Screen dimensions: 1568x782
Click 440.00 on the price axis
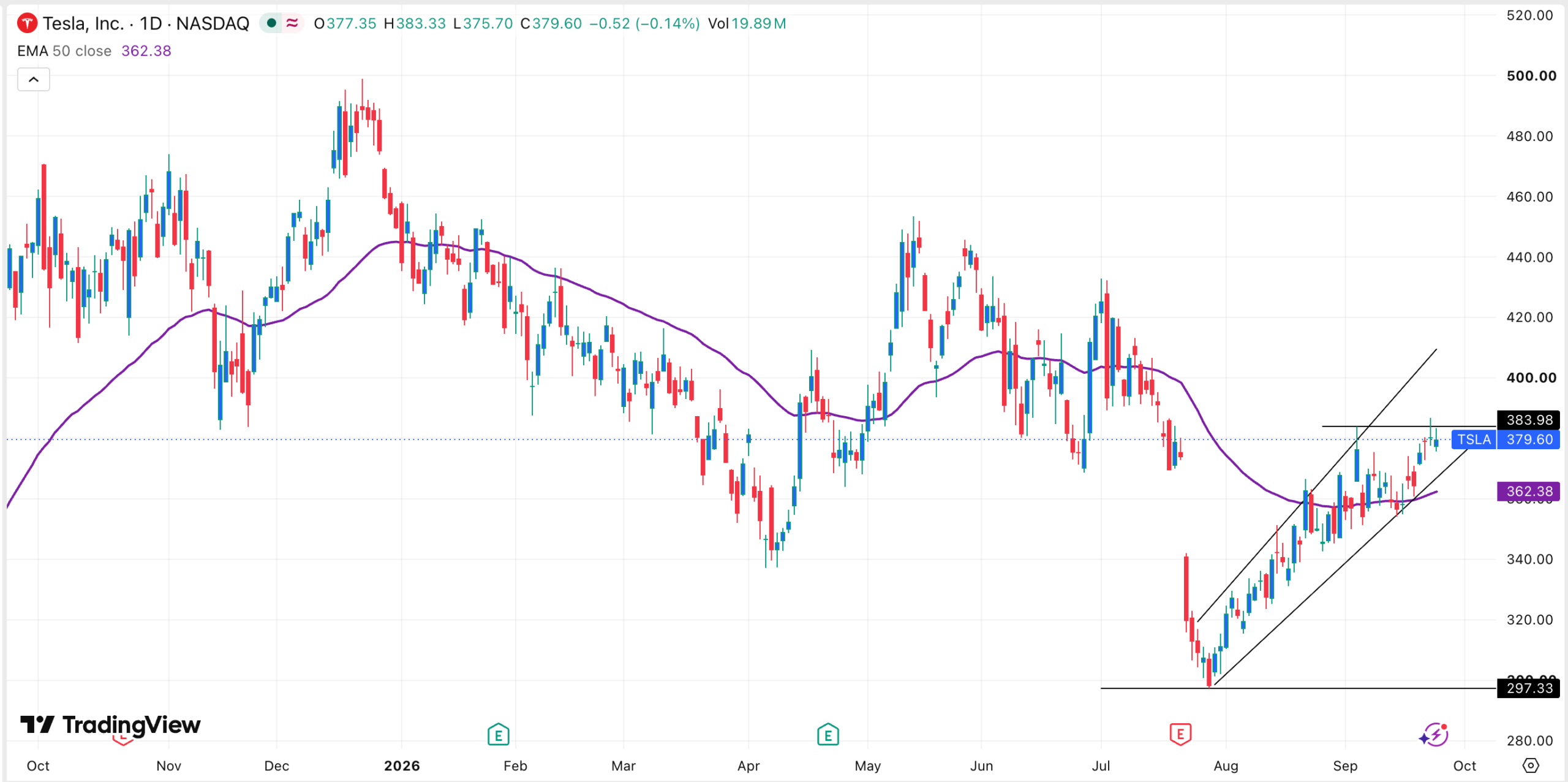pyautogui.click(x=1529, y=257)
